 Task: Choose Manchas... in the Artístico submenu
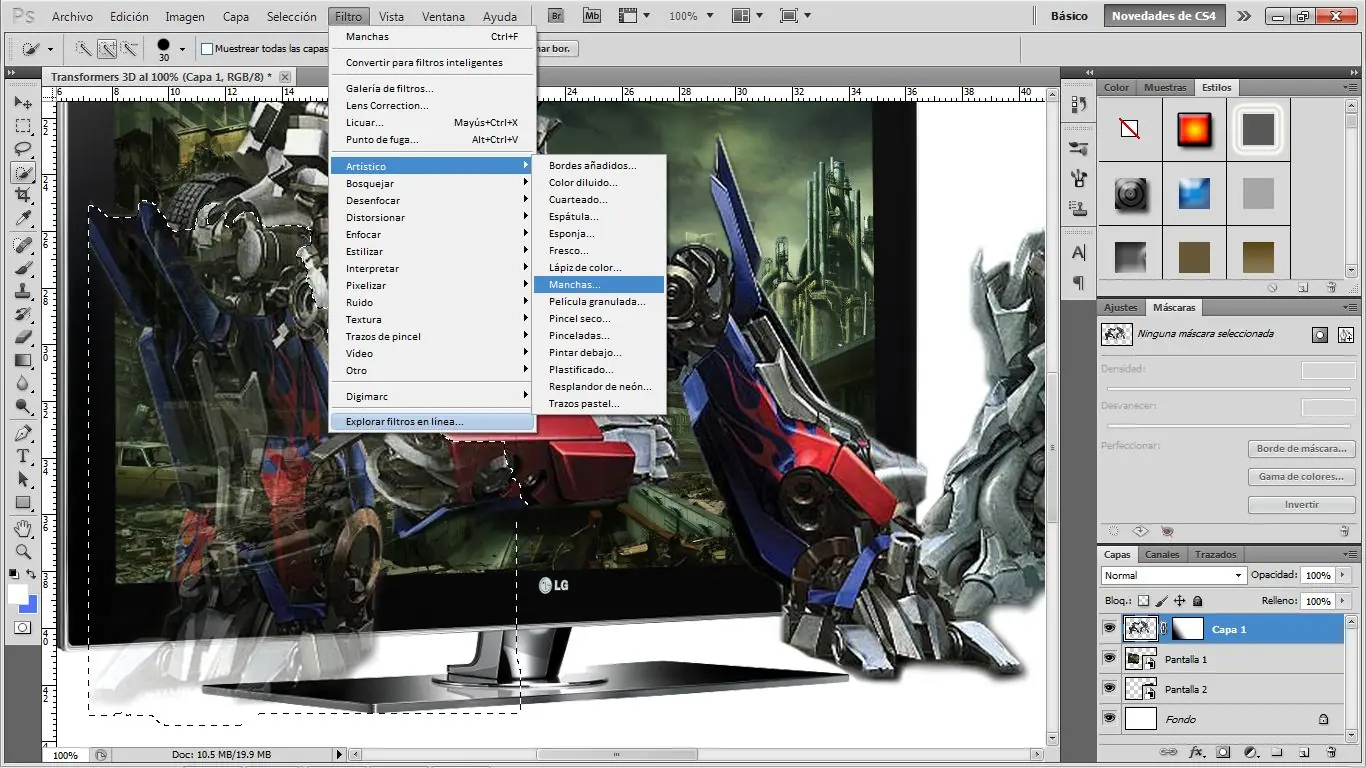[x=598, y=284]
